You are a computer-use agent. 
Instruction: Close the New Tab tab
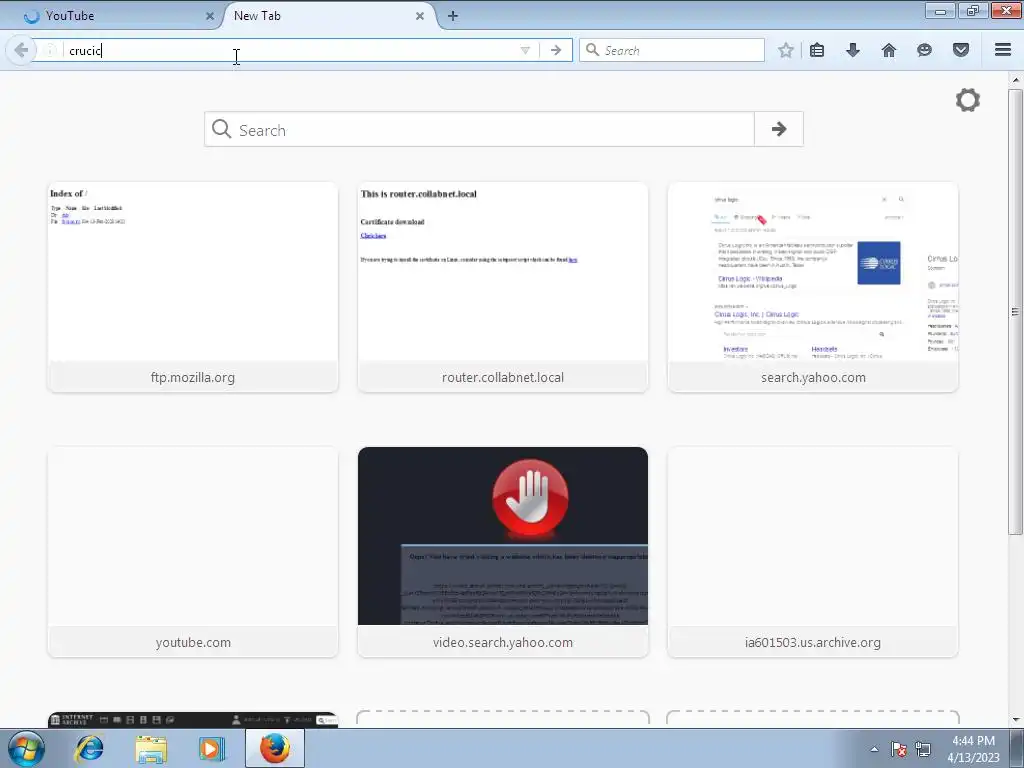click(420, 16)
